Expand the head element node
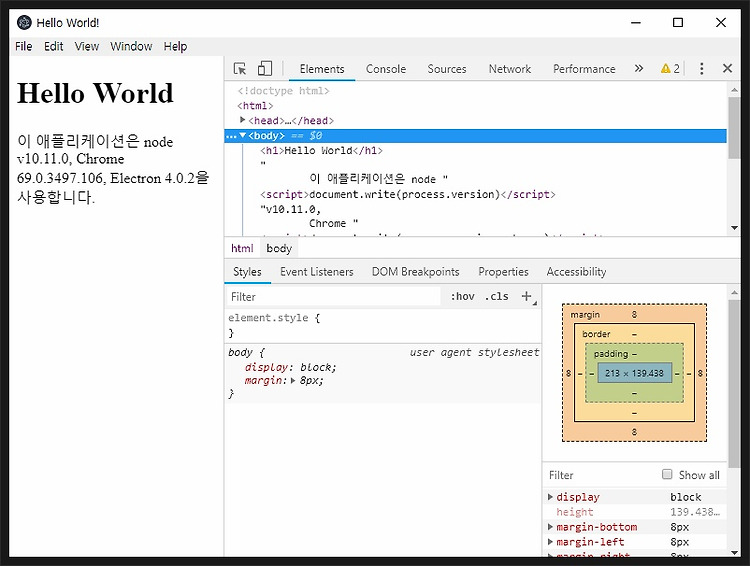 click(243, 120)
